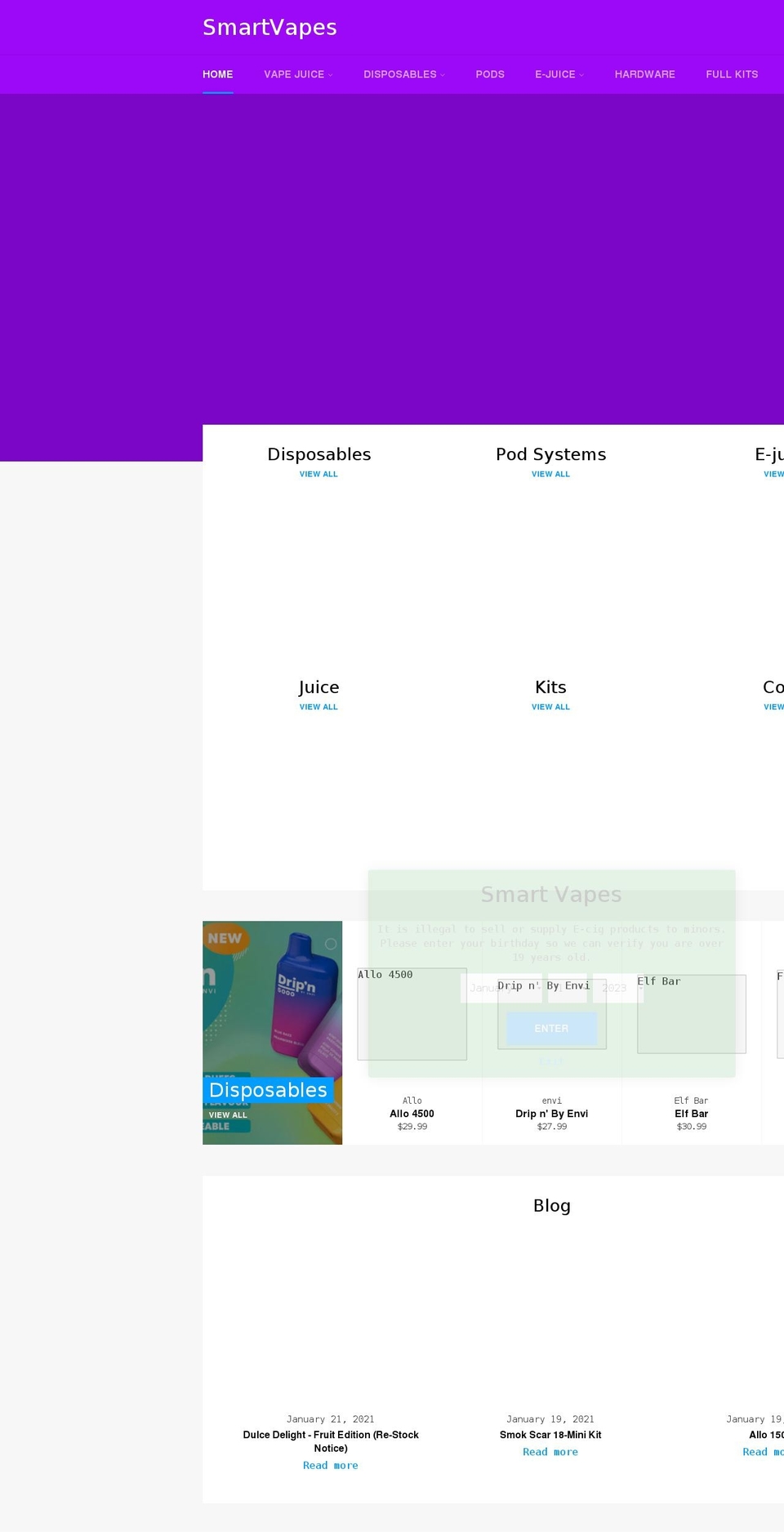
Task: Open the DISPOSABLES navigation menu item
Action: tap(400, 74)
